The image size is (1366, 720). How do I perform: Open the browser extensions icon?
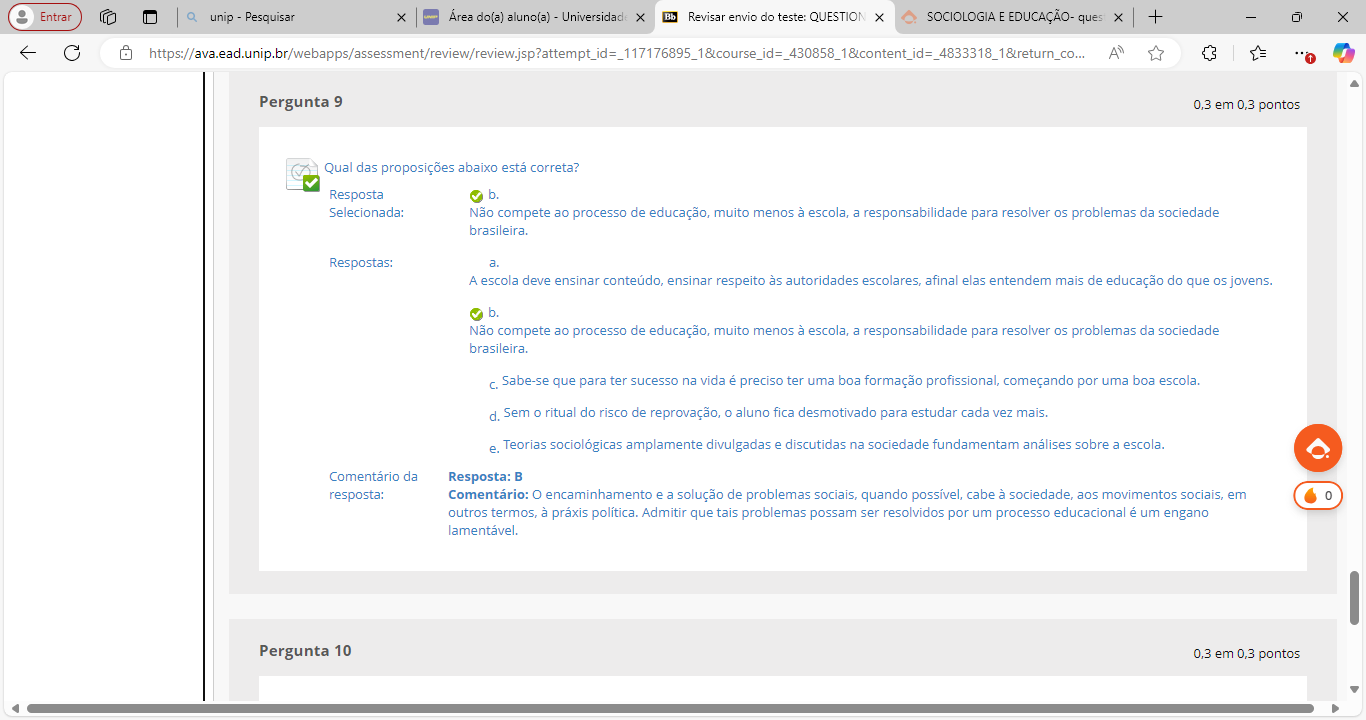click(1209, 53)
